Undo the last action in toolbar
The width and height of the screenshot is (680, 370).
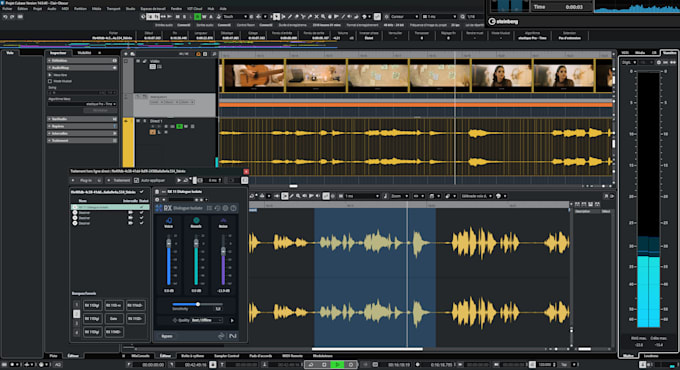point(5,17)
